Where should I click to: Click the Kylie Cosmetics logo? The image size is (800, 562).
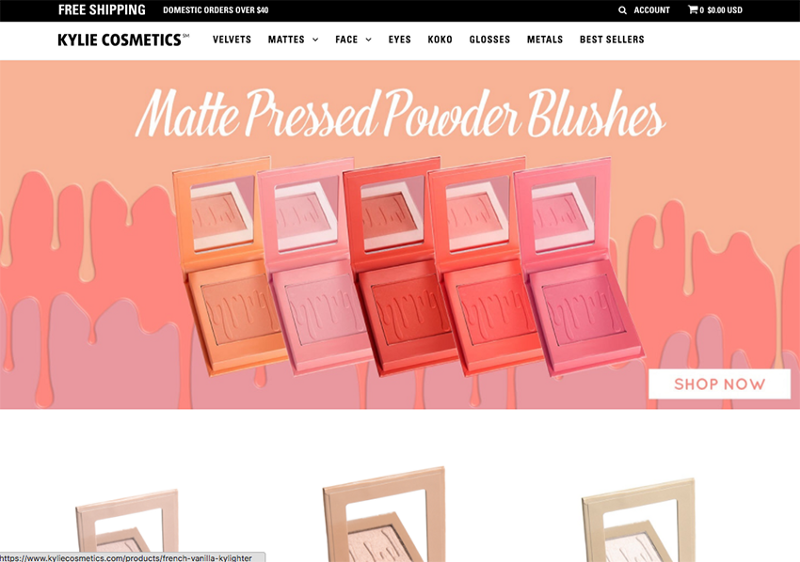(123, 40)
